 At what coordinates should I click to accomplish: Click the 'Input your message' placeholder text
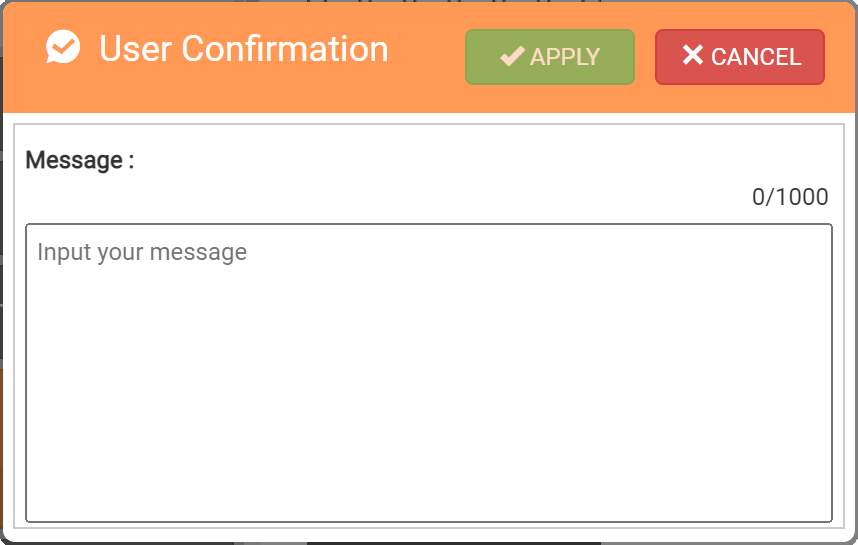[x=142, y=251]
